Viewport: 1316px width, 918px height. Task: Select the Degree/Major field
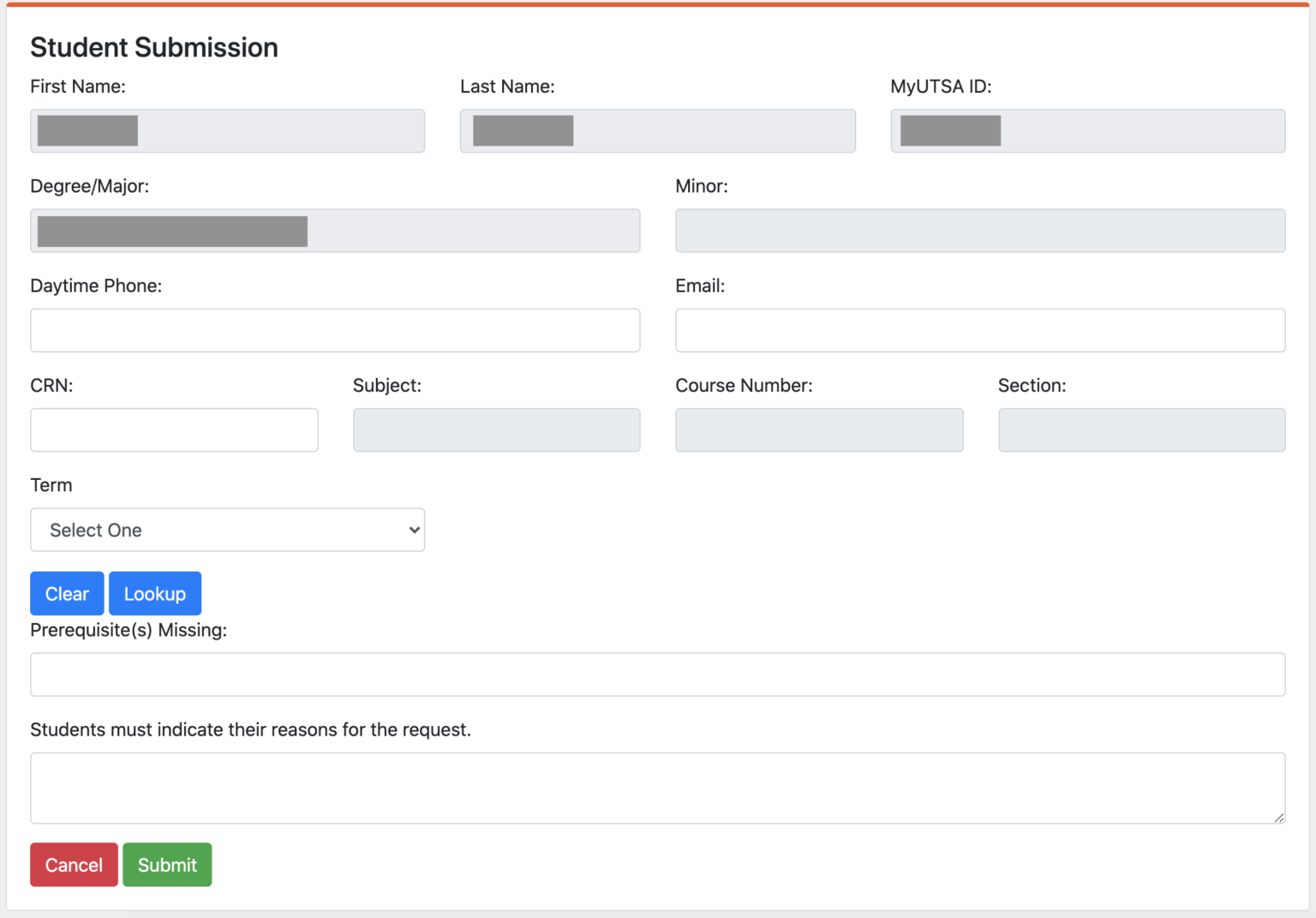[x=335, y=231]
